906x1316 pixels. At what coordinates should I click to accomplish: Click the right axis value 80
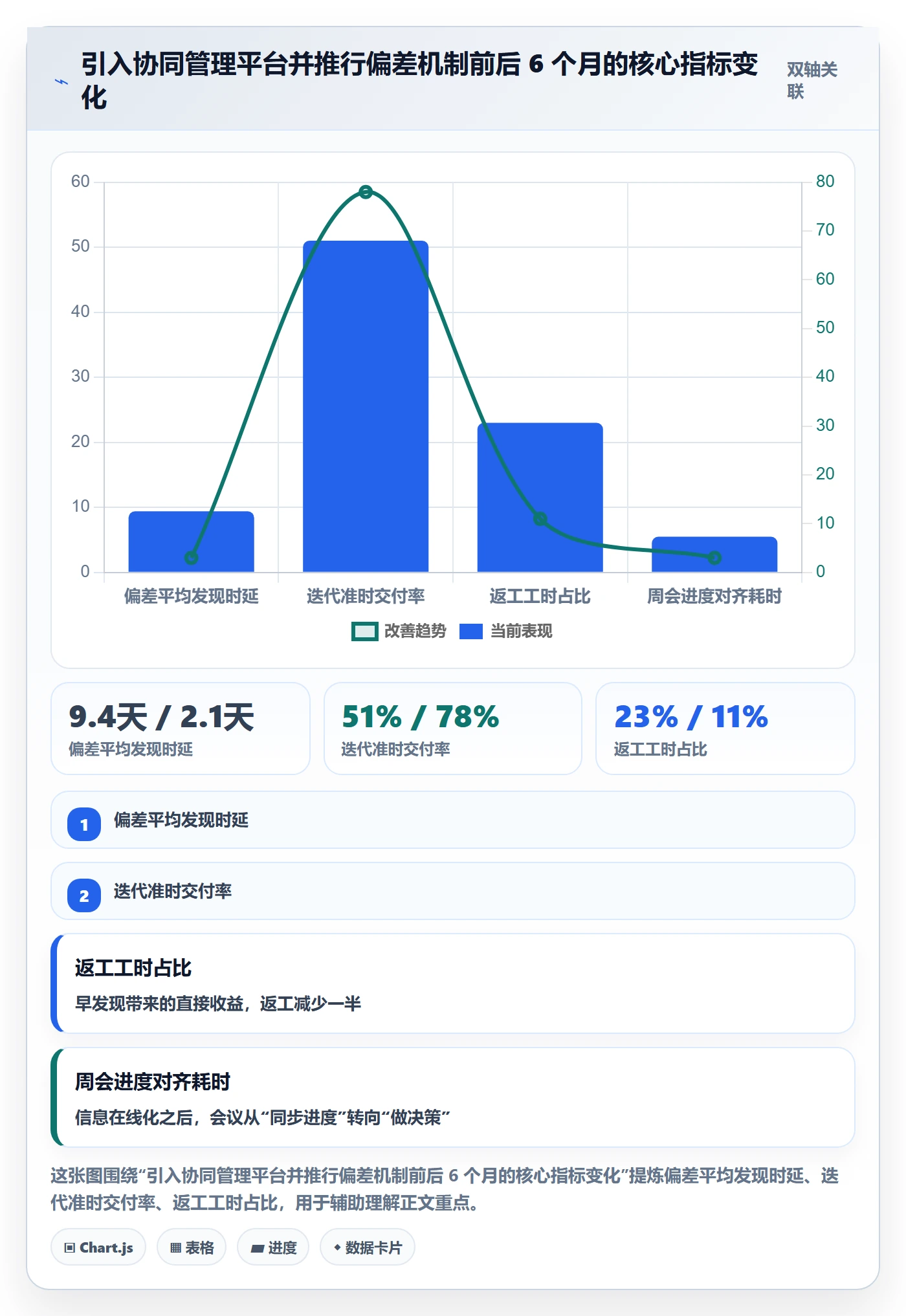point(825,181)
